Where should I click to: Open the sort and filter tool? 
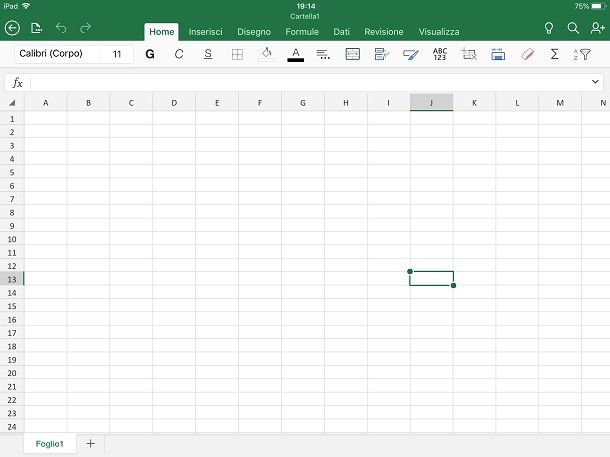[582, 54]
